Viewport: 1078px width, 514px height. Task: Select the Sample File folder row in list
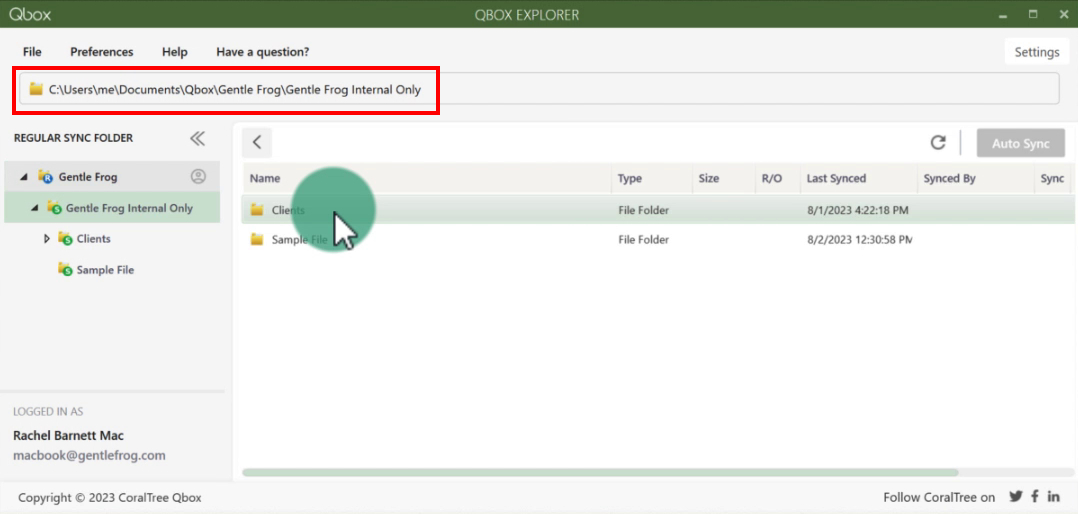(658, 240)
